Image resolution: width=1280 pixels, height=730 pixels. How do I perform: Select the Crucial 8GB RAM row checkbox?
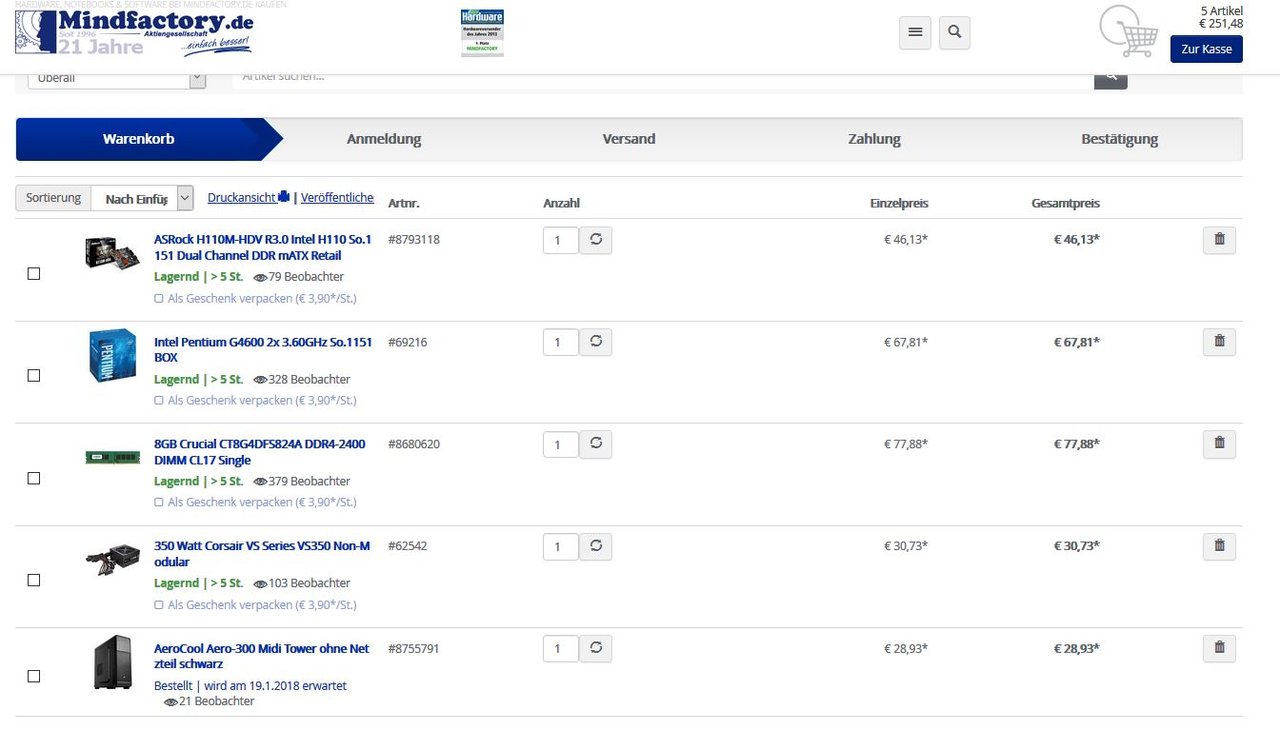34,479
